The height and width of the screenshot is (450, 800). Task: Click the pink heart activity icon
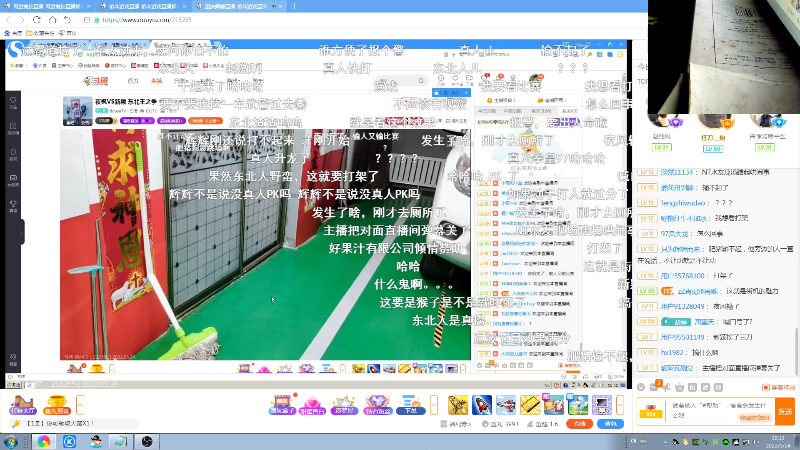(312, 405)
